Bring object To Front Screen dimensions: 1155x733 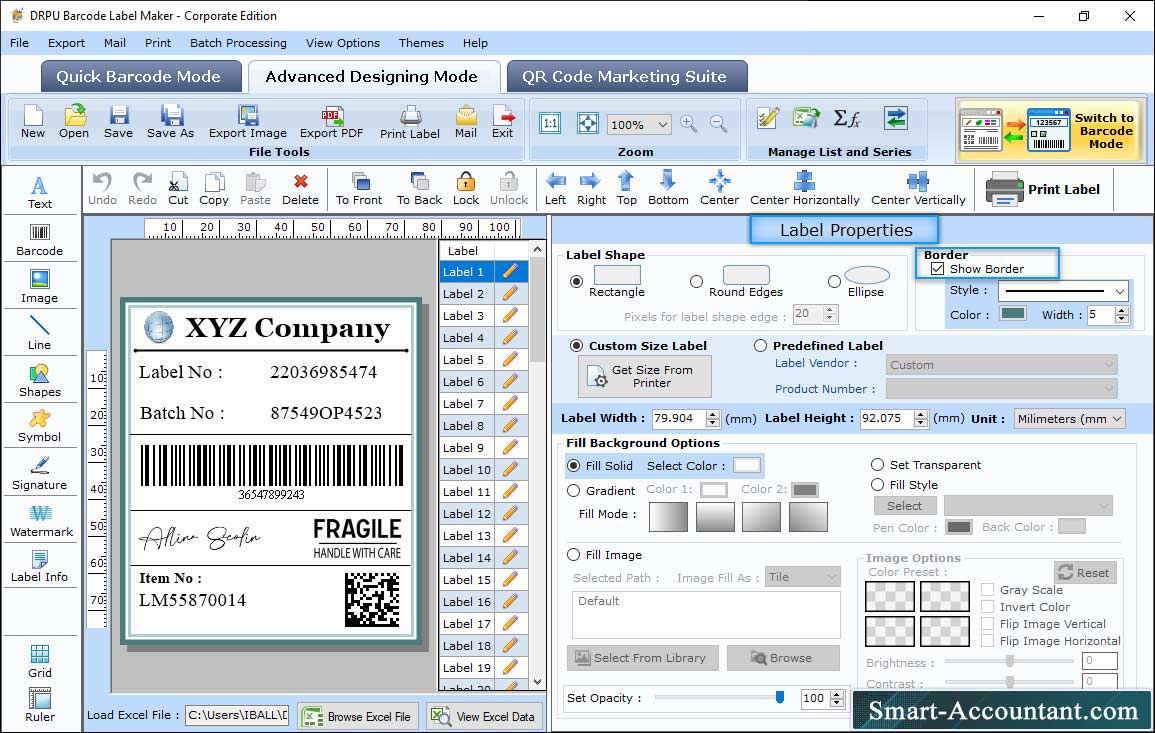click(x=359, y=189)
